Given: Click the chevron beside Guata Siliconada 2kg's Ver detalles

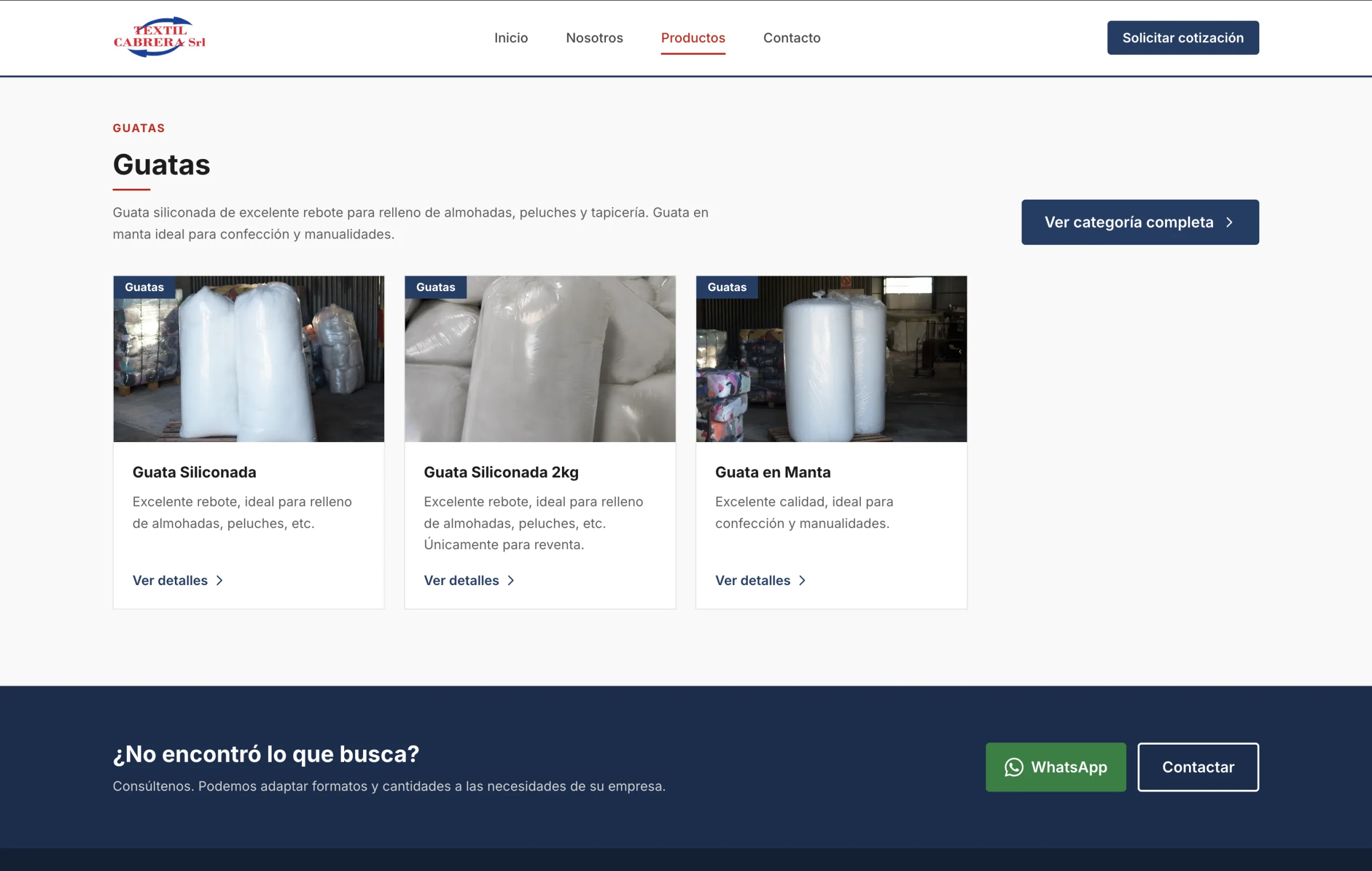Looking at the screenshot, I should coord(511,580).
